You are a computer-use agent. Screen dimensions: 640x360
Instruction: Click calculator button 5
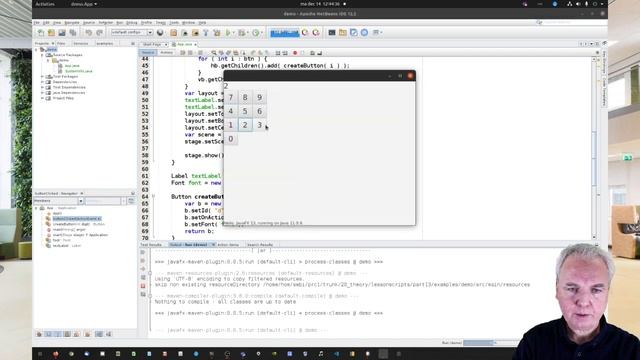[x=245, y=111]
